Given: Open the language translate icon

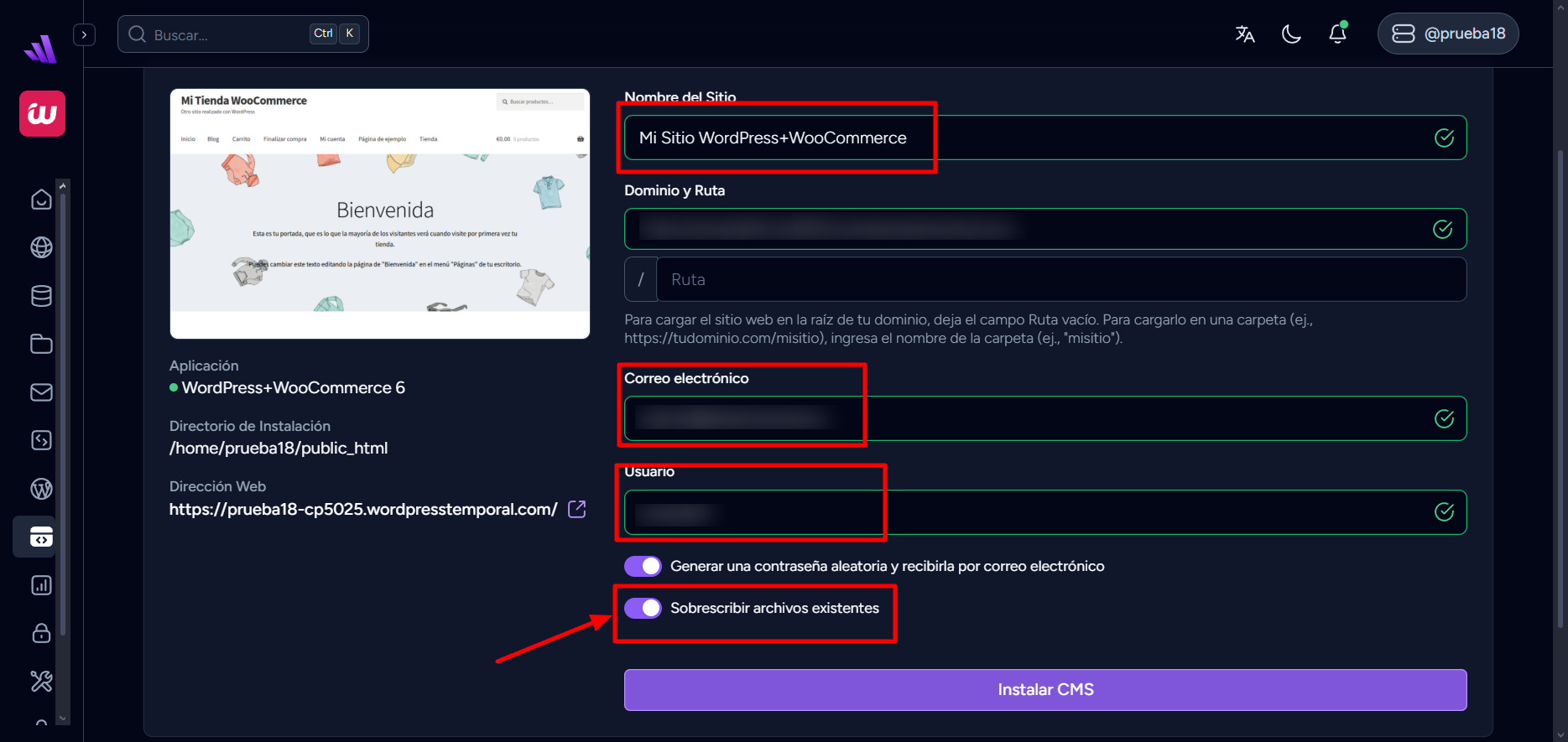Looking at the screenshot, I should [1245, 34].
